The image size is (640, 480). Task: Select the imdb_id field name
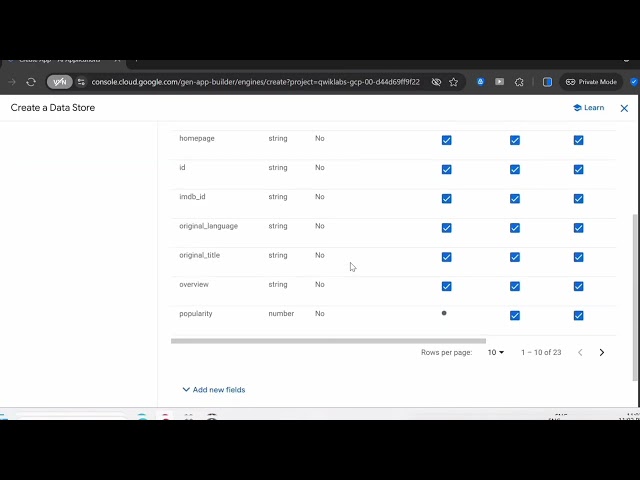(192, 197)
